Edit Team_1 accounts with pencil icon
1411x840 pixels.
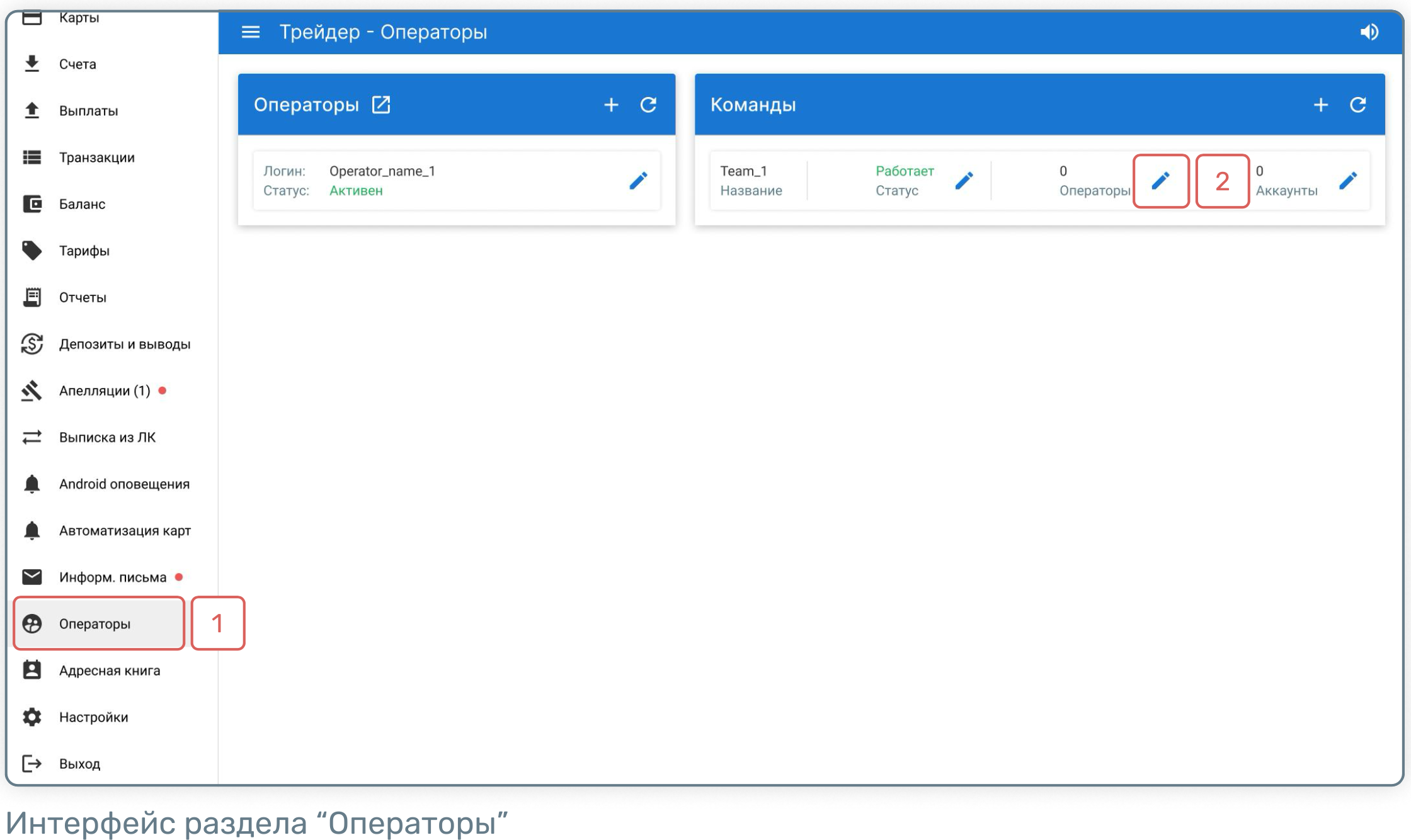click(1347, 181)
